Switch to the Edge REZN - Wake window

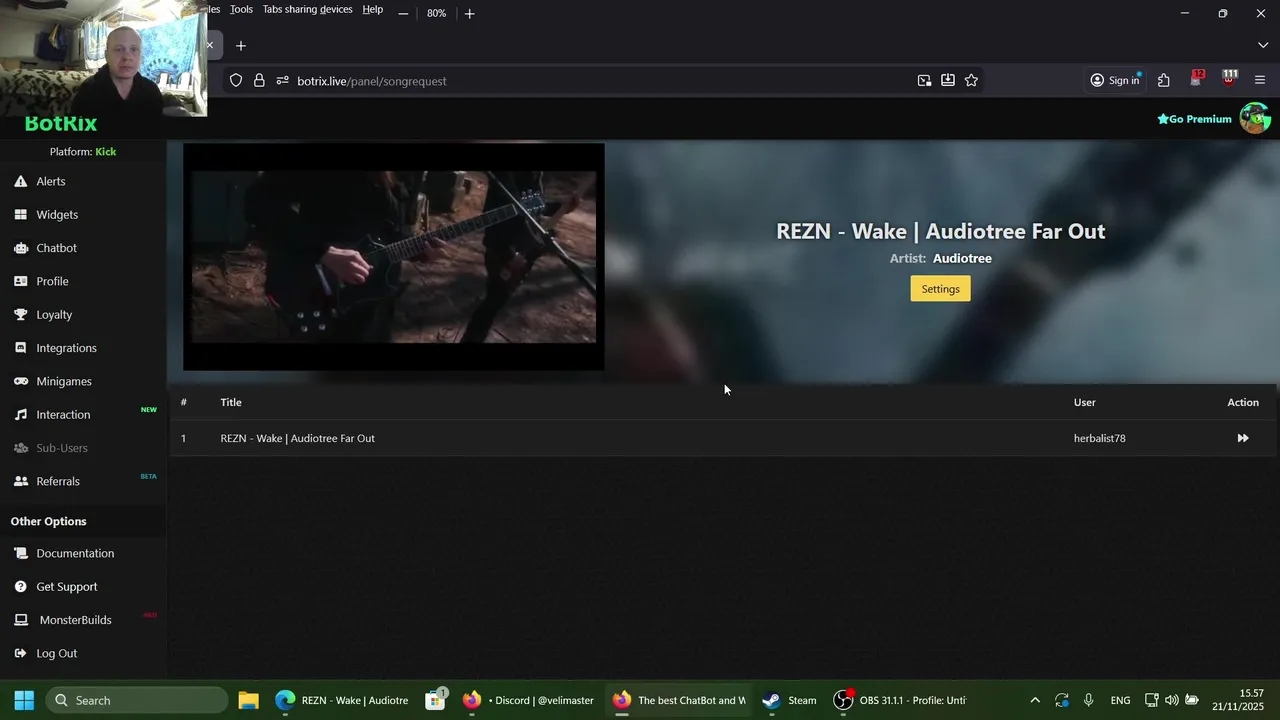342,700
